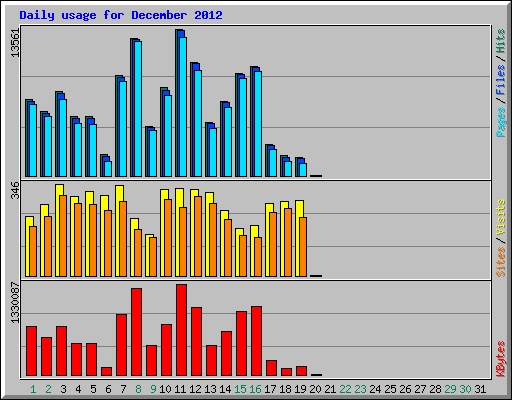The image size is (512, 400).
Task: Select the 13561 axis maximum label
Action: [x=15, y=43]
